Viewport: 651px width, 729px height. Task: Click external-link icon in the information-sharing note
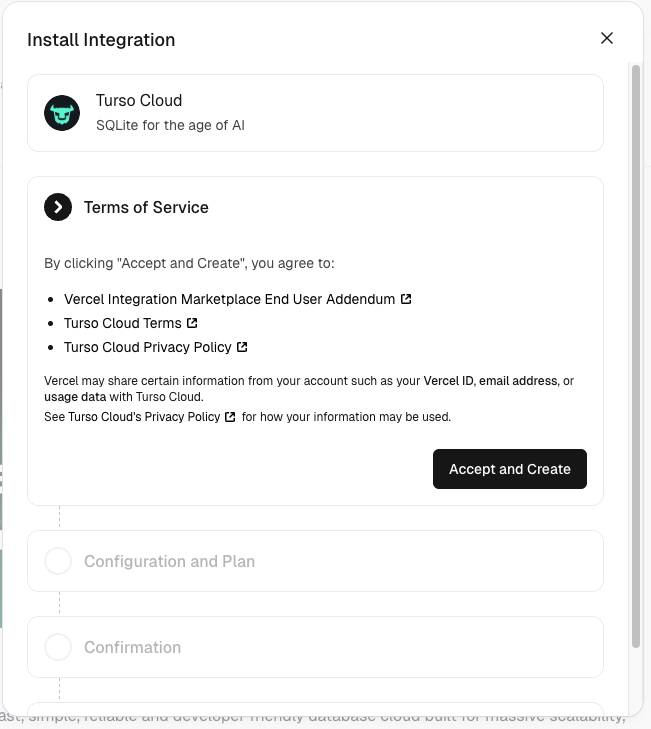[x=231, y=416]
